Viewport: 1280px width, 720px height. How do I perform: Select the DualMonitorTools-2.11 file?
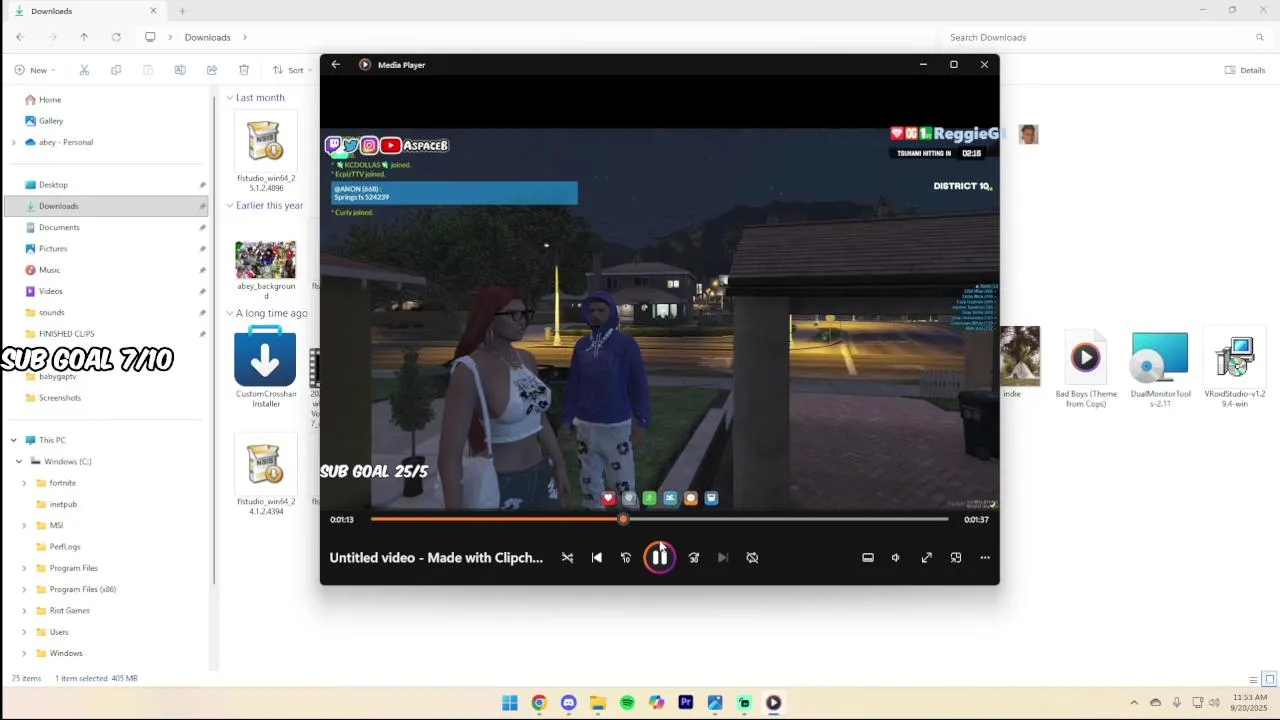1160,368
